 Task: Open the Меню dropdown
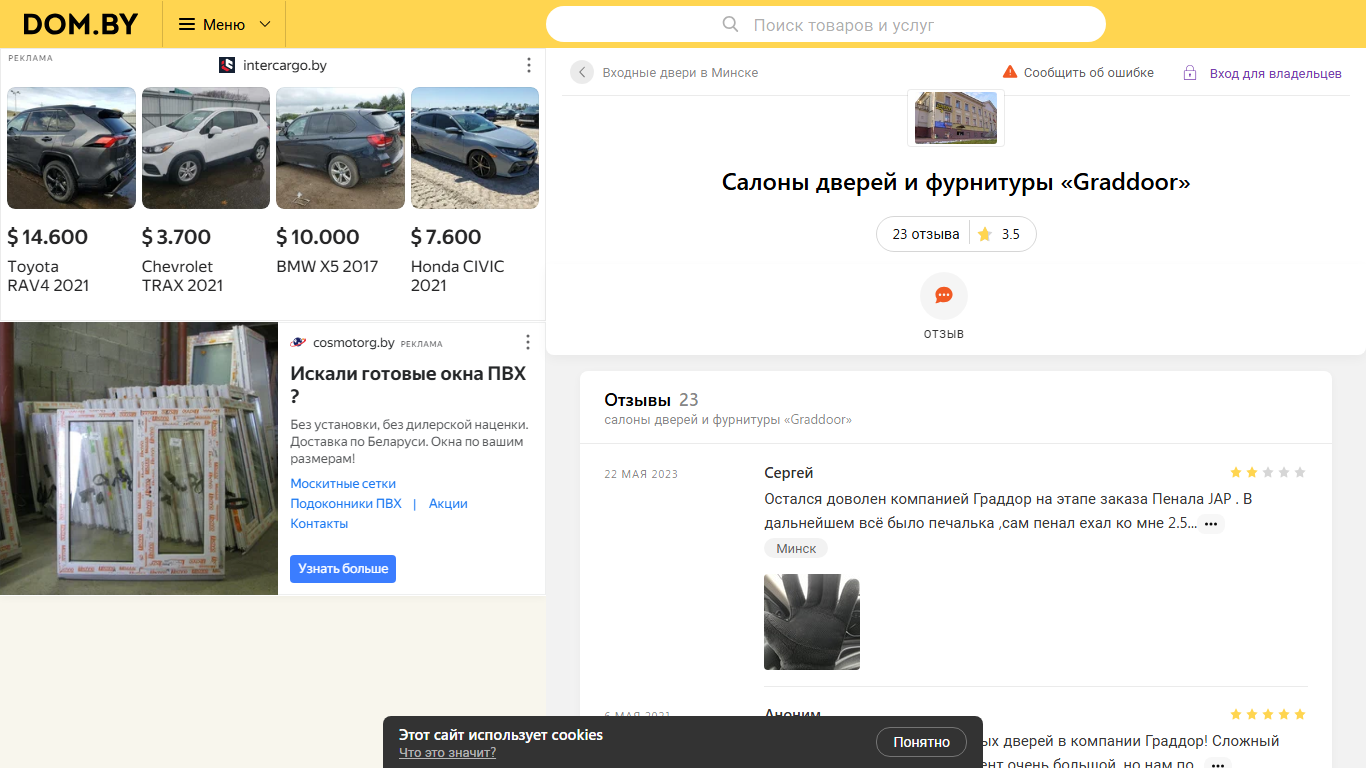click(x=224, y=24)
